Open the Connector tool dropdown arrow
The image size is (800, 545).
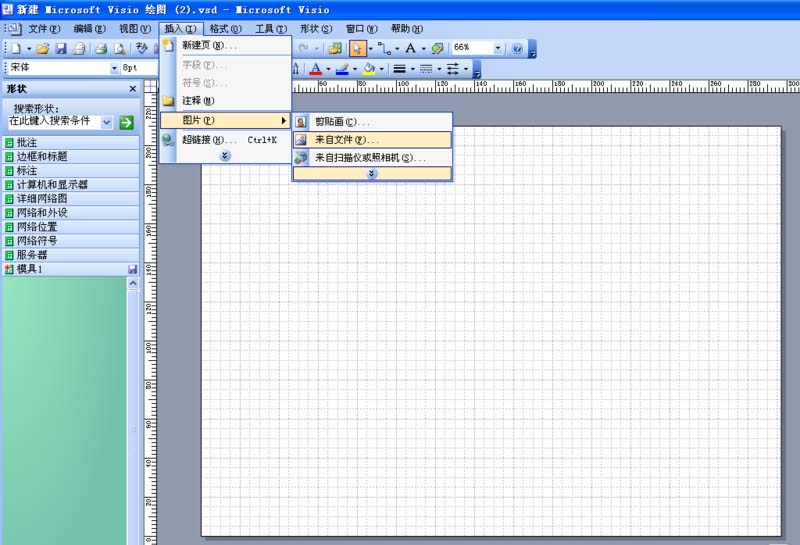397,49
